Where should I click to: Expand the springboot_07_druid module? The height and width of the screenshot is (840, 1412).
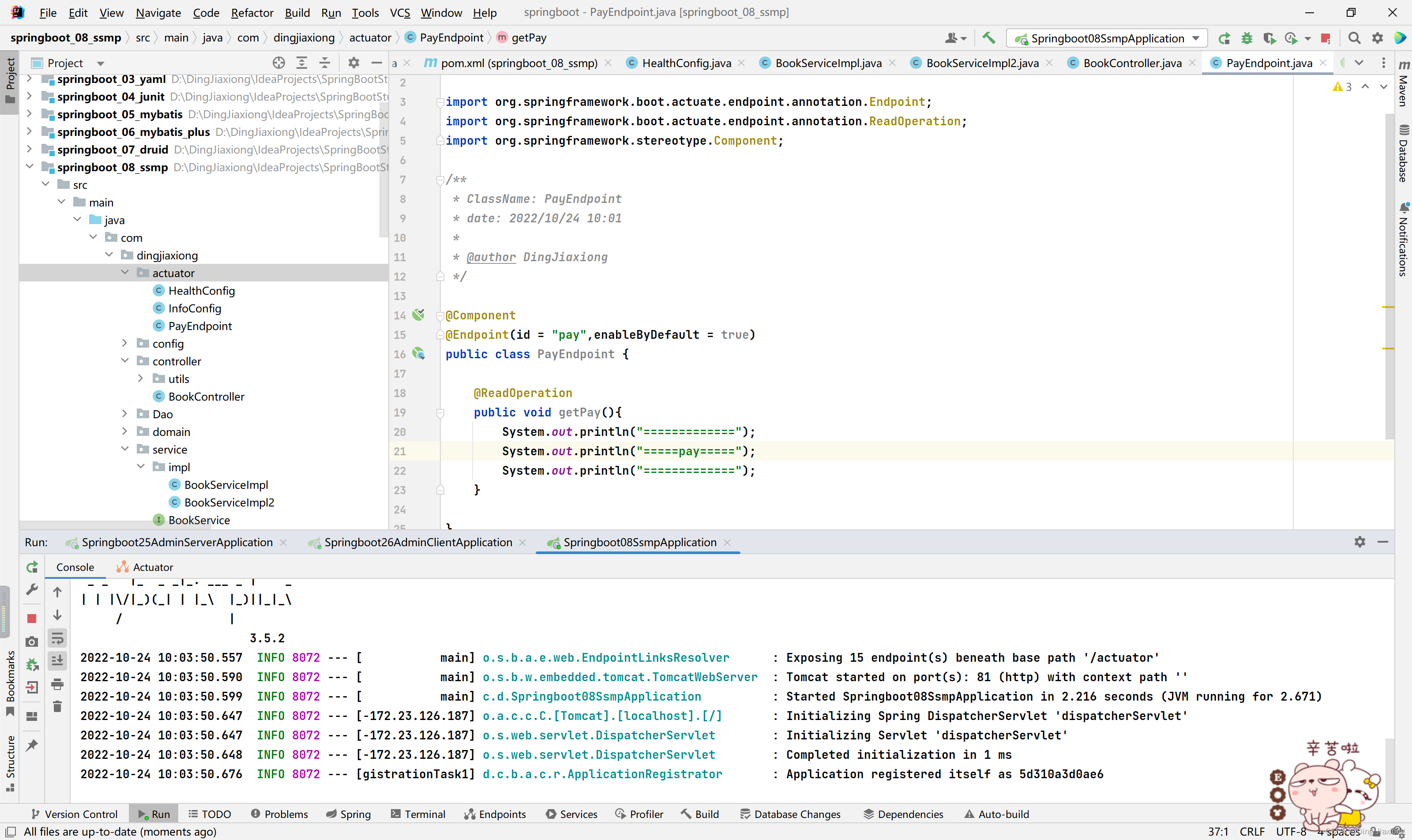(30, 150)
